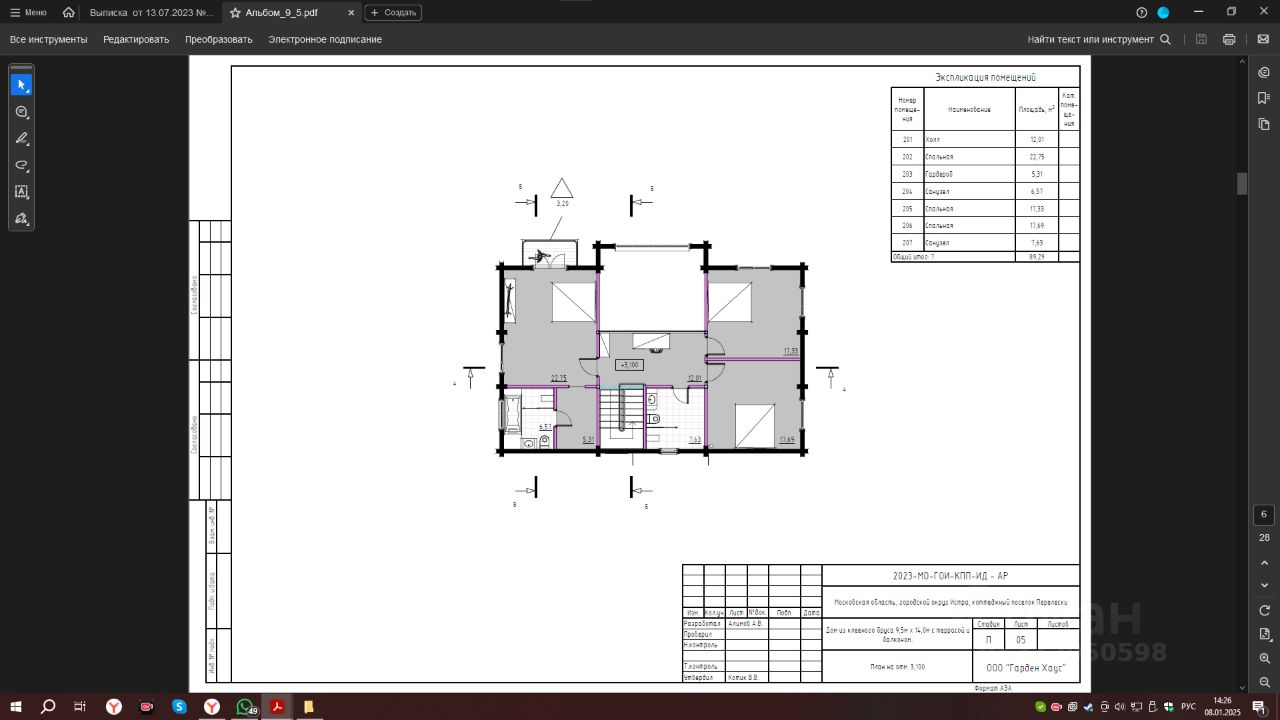Go to the previous page arrow

(x=1264, y=563)
